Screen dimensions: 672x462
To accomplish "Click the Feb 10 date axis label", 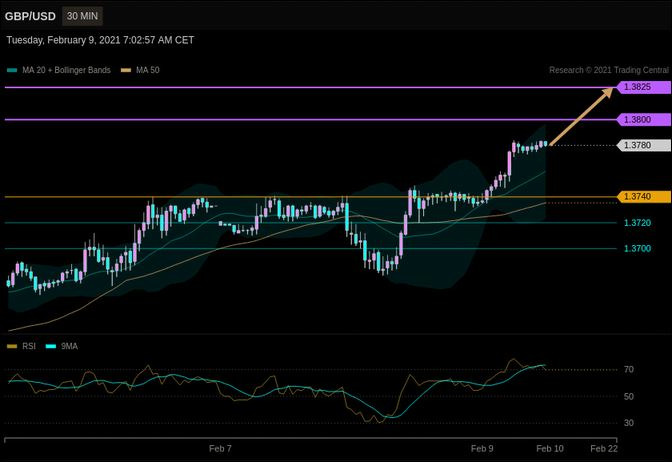I will [550, 449].
